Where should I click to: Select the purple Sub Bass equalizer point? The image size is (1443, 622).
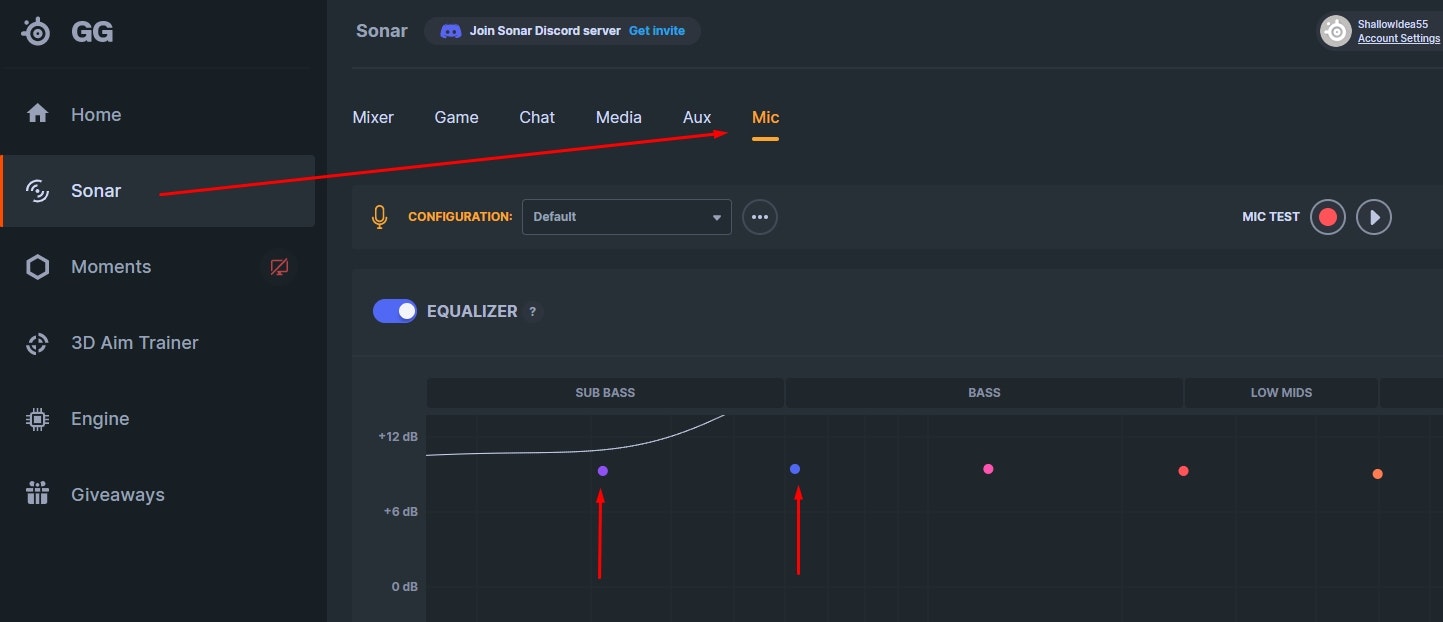click(x=602, y=469)
